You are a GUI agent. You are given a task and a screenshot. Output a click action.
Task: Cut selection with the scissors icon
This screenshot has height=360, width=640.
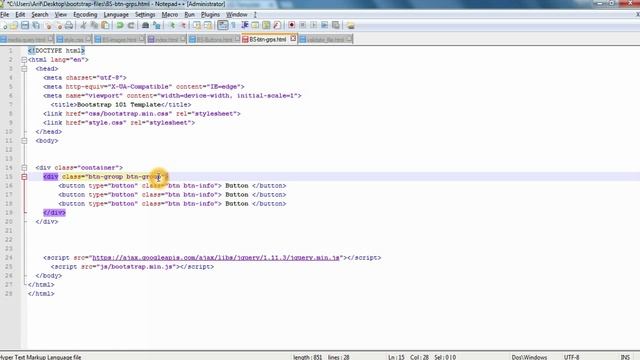83,25
